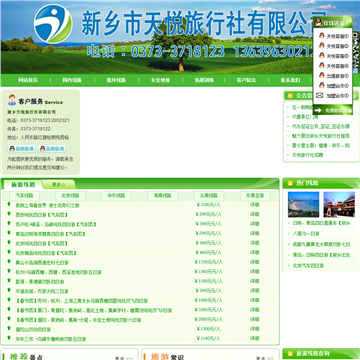Viewport: 360px width, 360px height.
Task: Open hot route 成都九寨黄龙大草原双卧七日
Action: pos(322,245)
